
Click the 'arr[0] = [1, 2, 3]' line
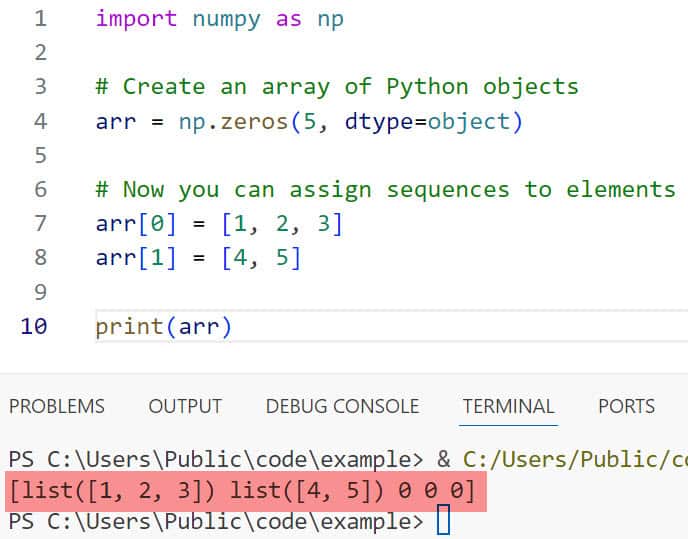[219, 224]
